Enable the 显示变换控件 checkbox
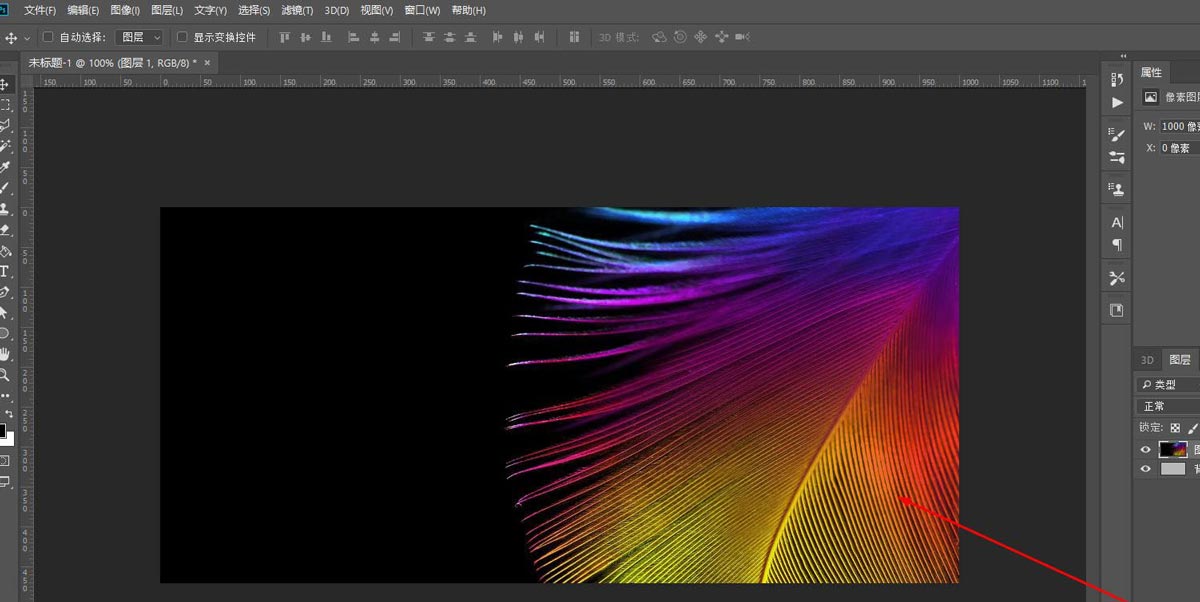 182,37
